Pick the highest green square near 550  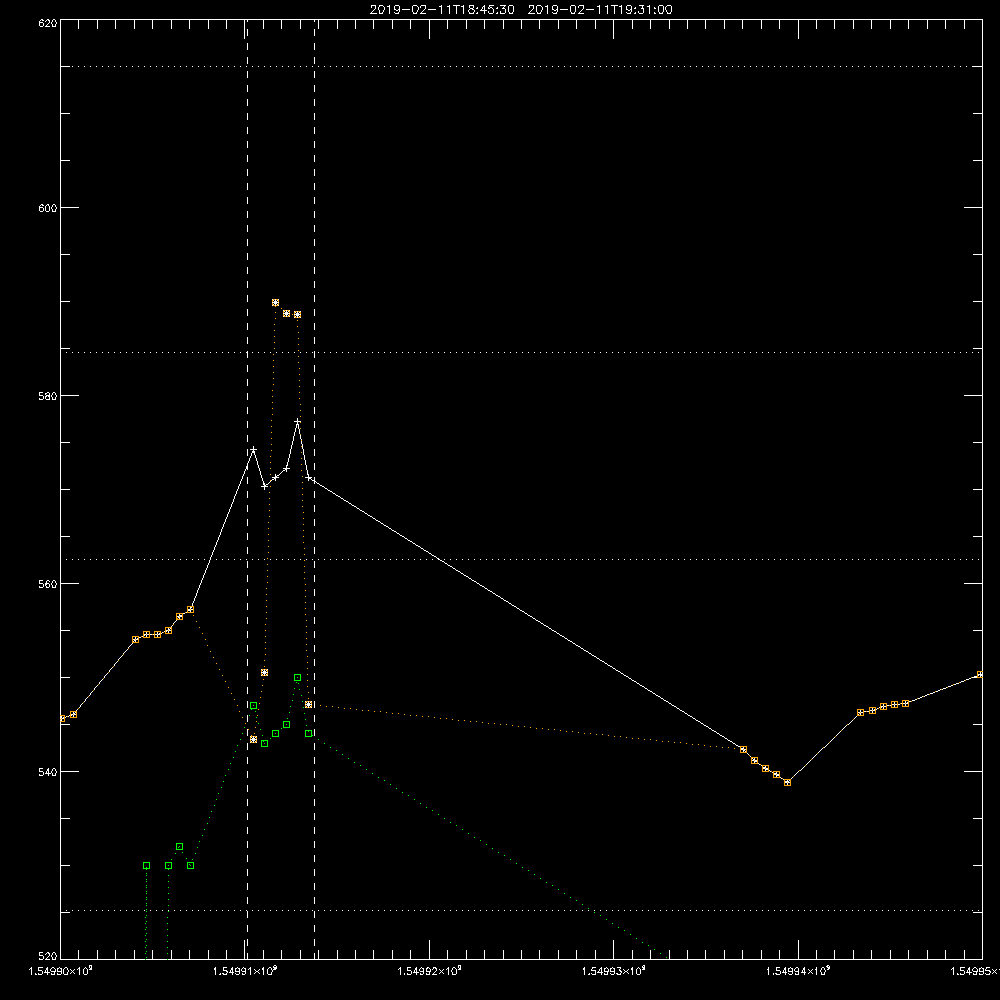(297, 678)
